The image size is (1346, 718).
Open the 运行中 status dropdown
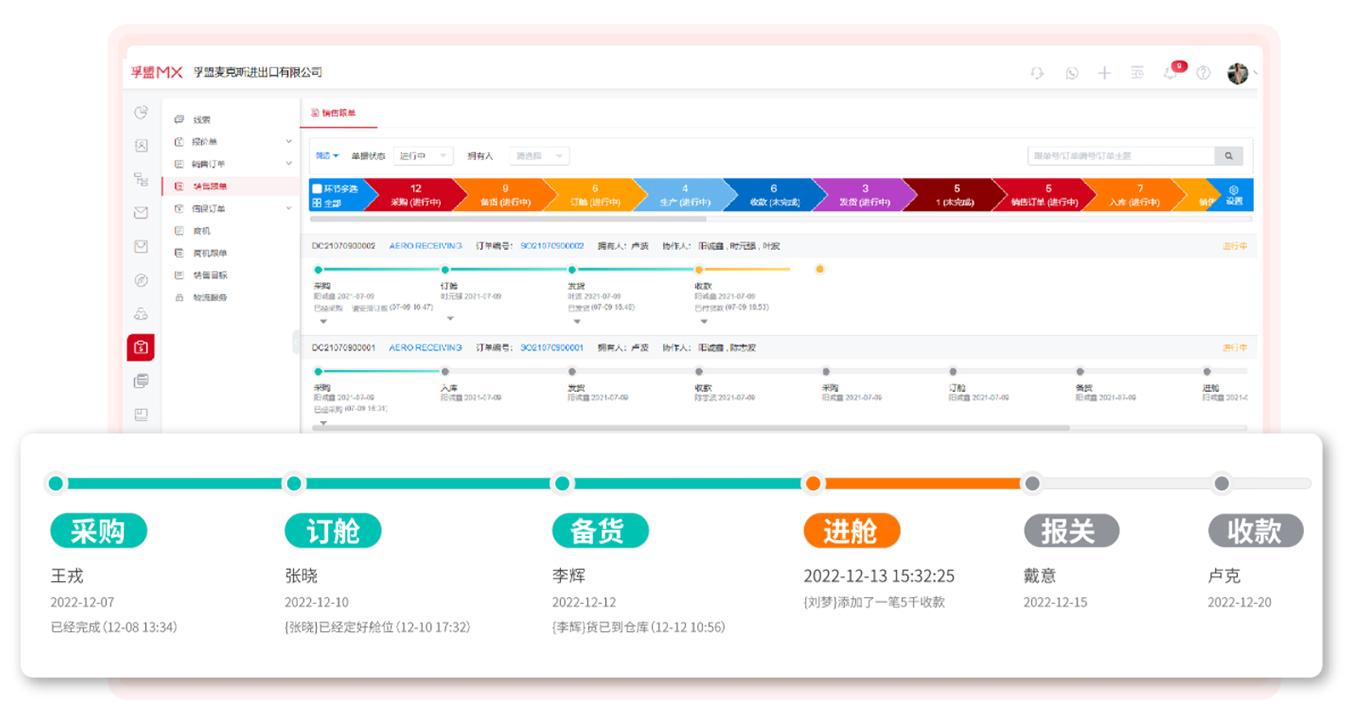pyautogui.click(x=422, y=155)
